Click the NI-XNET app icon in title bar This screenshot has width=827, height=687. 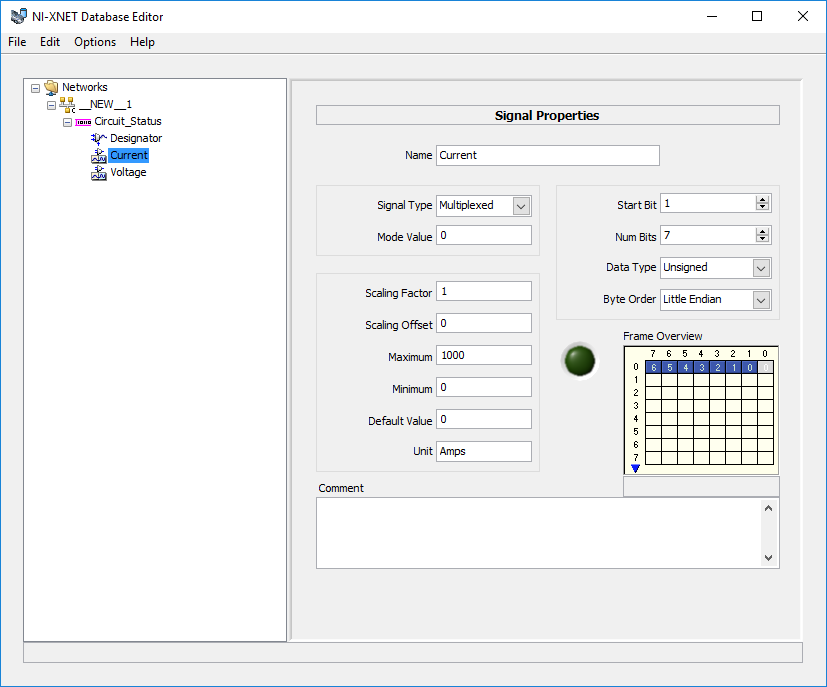18,16
